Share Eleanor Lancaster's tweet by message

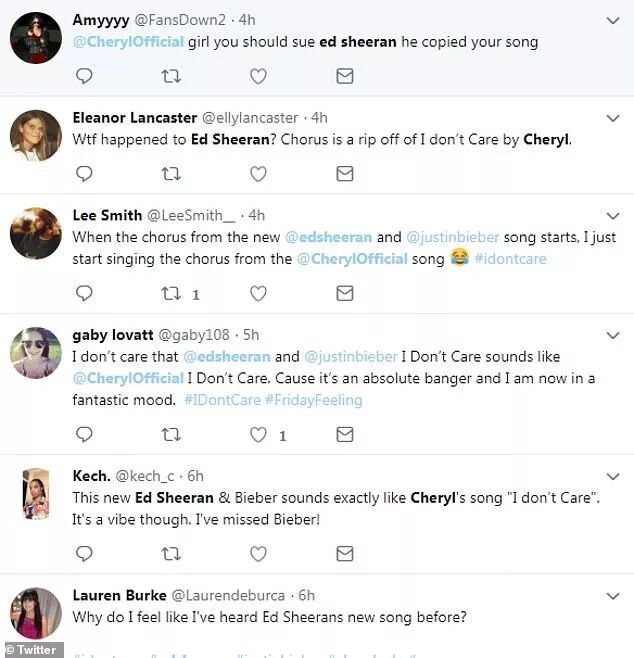pos(344,173)
